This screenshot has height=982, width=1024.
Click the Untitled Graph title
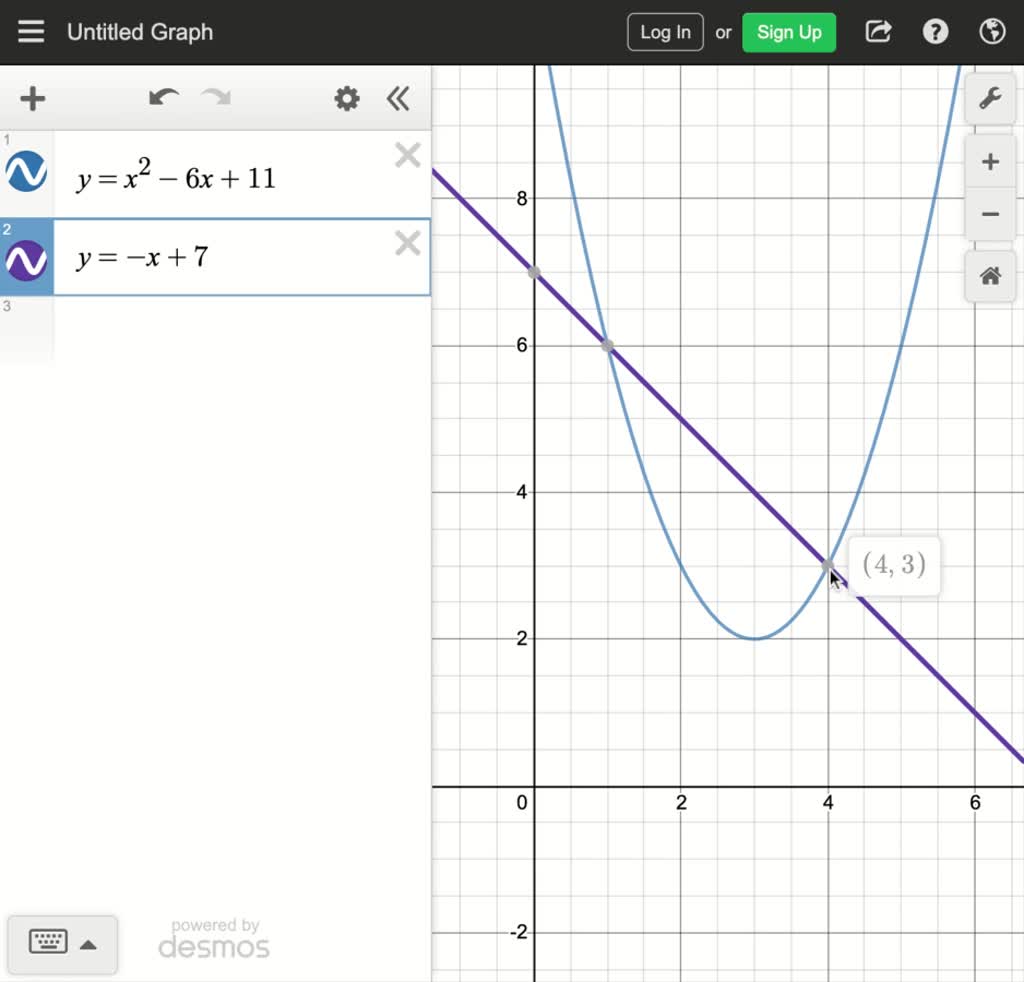pyautogui.click(x=139, y=31)
